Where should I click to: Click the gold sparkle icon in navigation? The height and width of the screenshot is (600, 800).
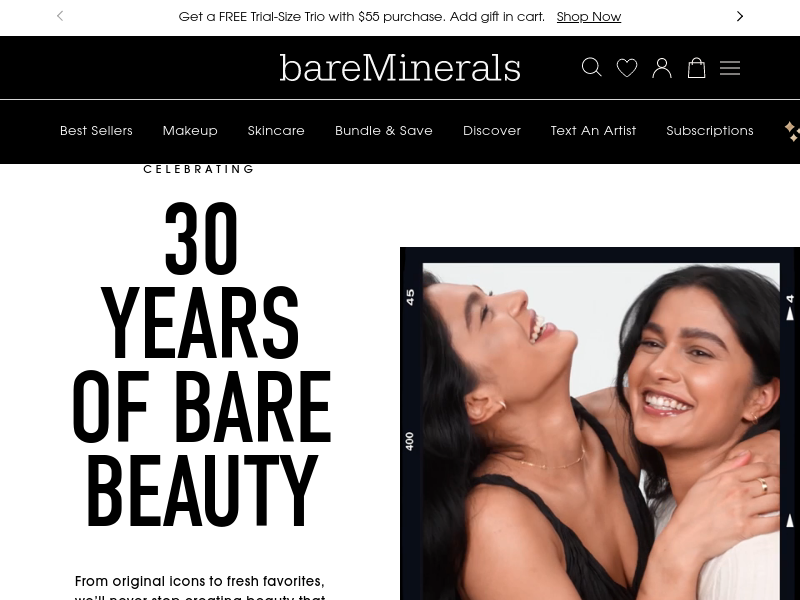pos(792,131)
